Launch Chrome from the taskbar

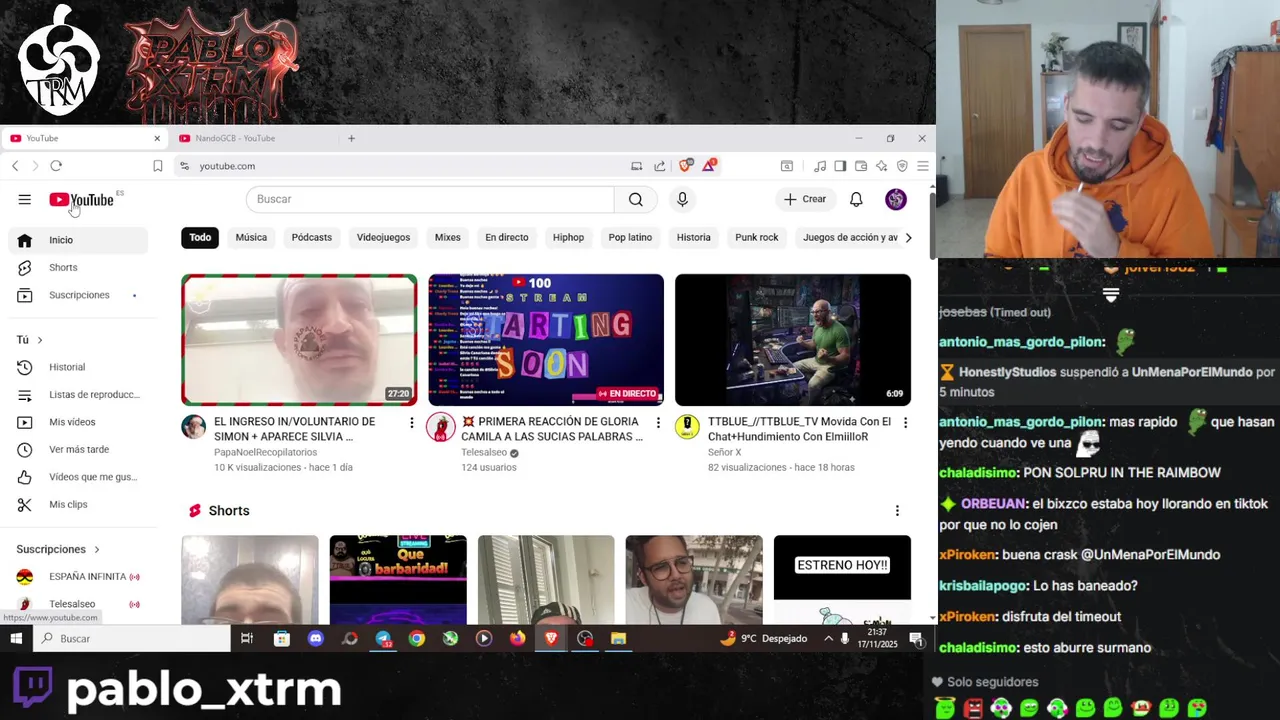point(417,638)
